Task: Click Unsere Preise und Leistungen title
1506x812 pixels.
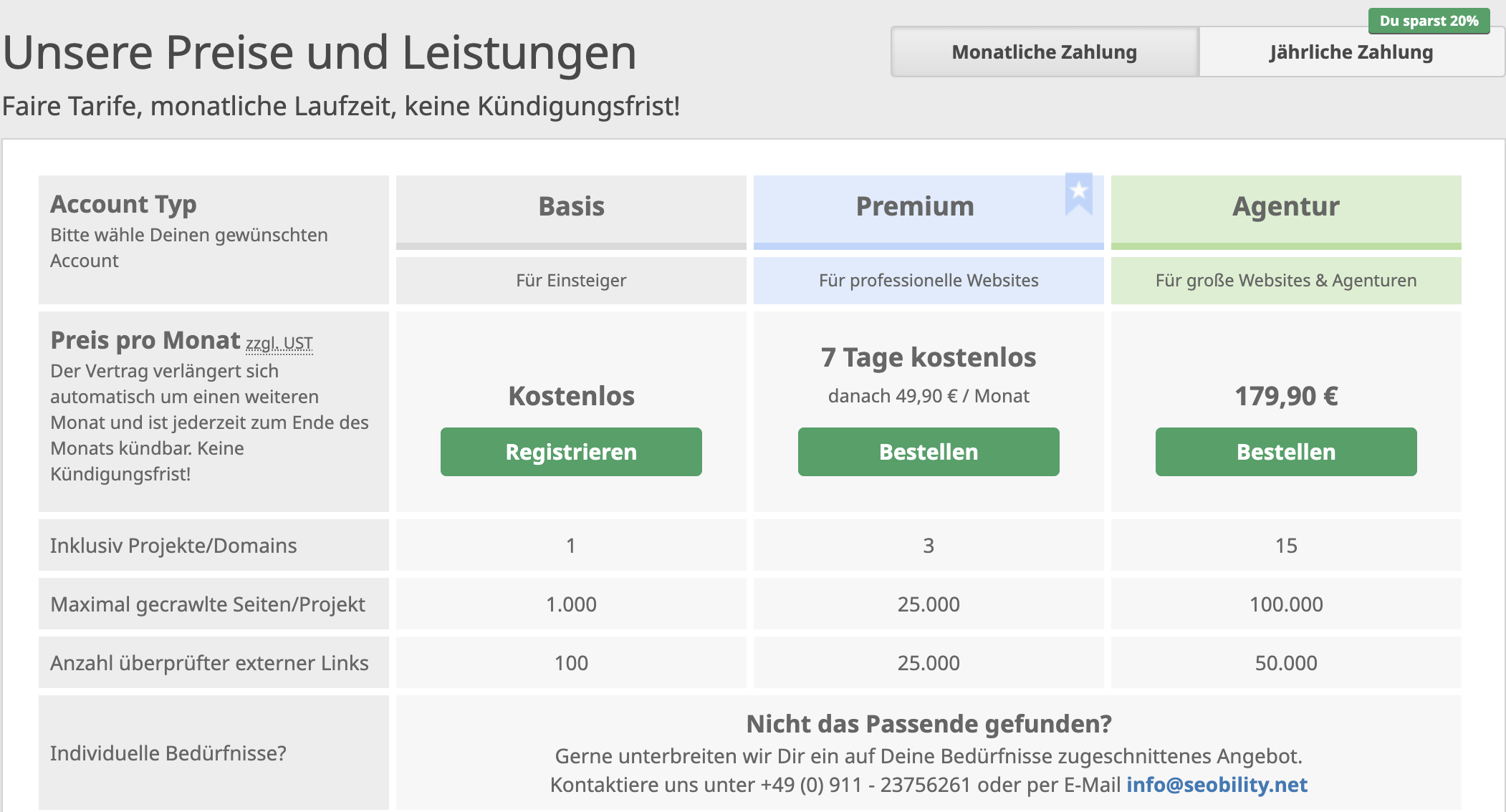Action: point(320,53)
